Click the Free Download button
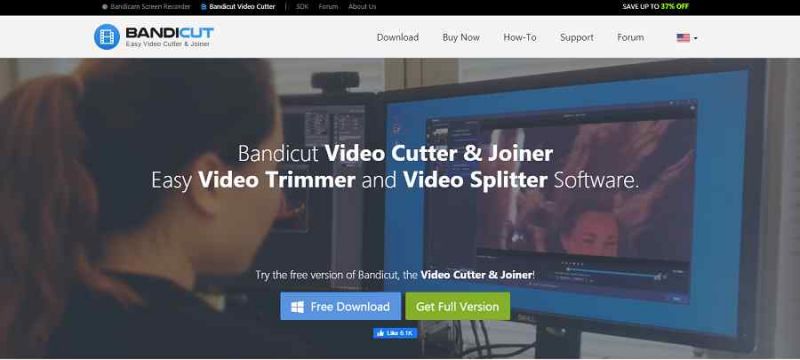Screen dimensions: 800x360 pos(340,306)
